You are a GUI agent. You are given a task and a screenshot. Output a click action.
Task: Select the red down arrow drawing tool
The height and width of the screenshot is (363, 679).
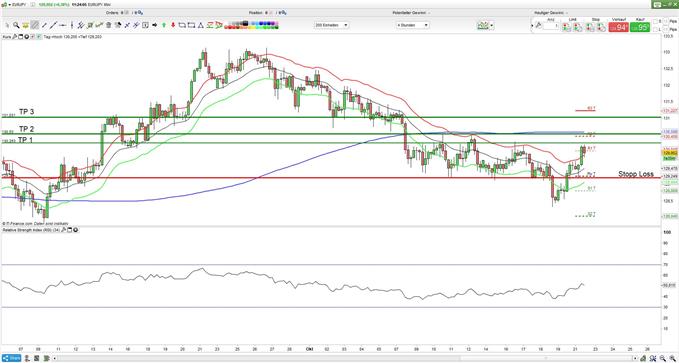[x=173, y=25]
